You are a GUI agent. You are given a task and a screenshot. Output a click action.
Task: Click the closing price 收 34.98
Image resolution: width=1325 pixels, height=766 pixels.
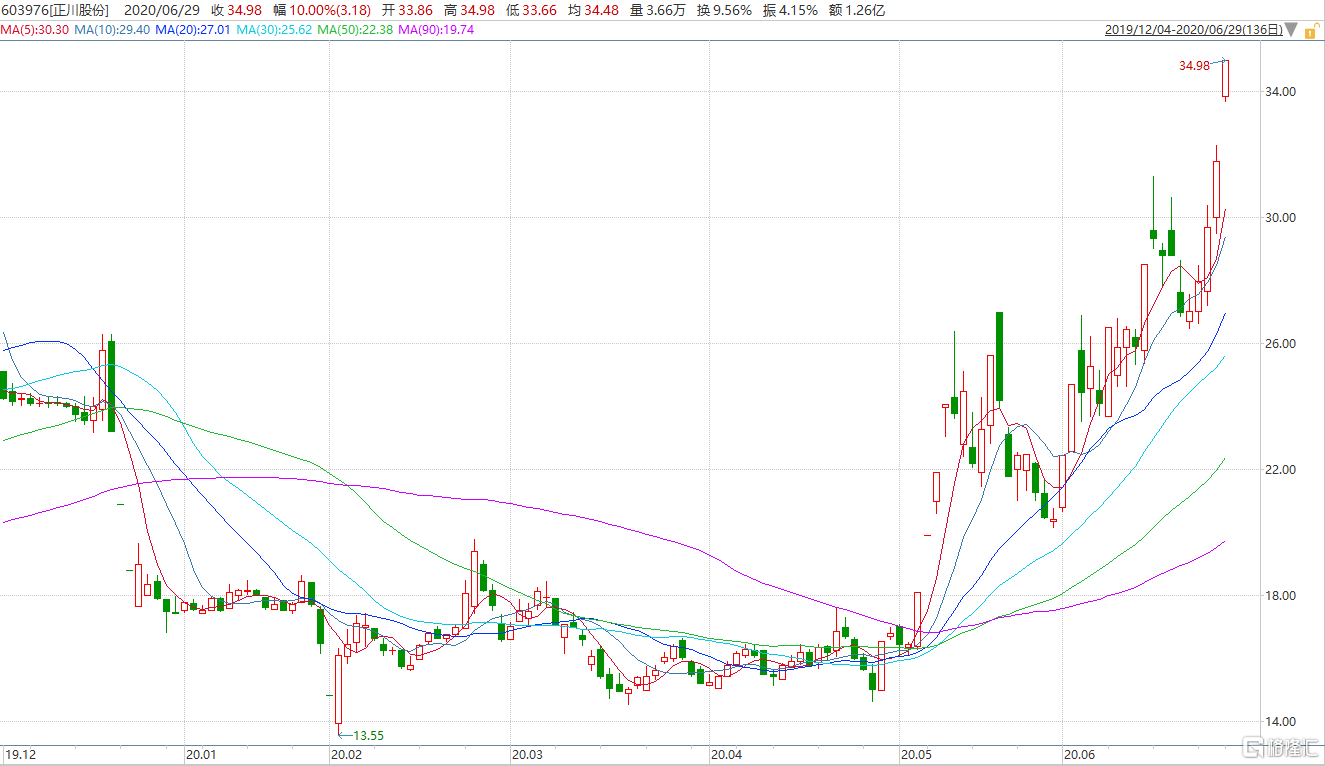[x=236, y=11]
